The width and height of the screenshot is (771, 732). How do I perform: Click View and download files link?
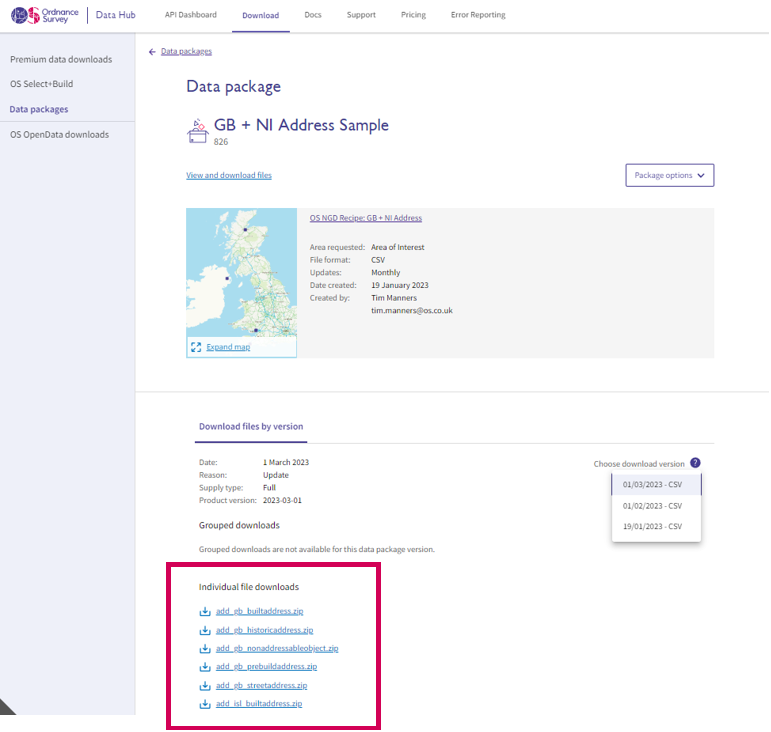click(228, 175)
